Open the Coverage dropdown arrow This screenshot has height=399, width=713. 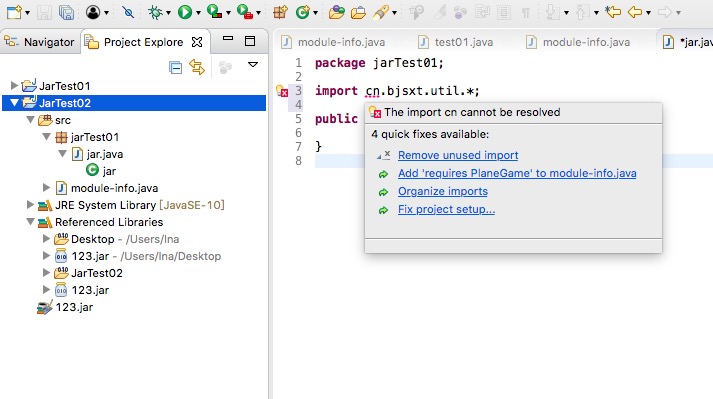[x=228, y=13]
